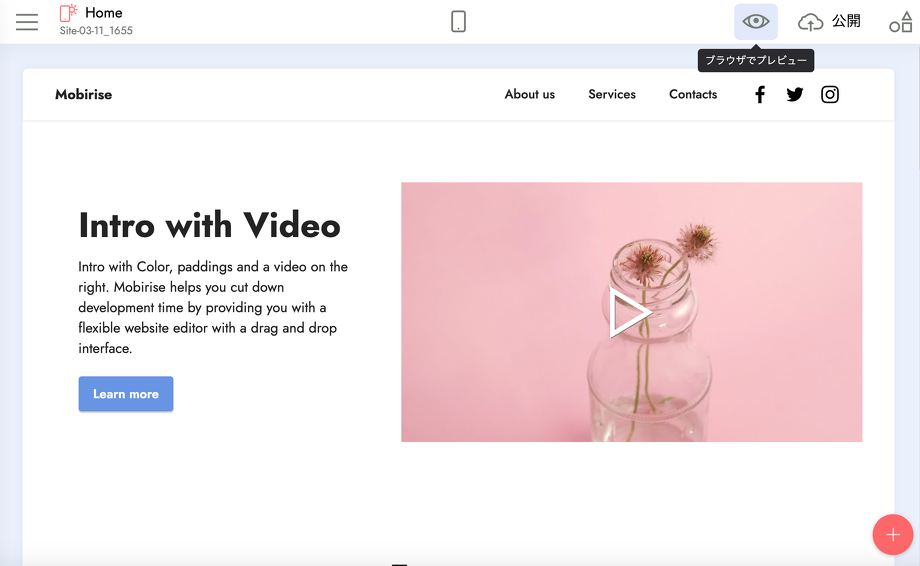Click the Site-03-11_1655 project name
Screen dimensions: 920x566
pyautogui.click(x=96, y=31)
